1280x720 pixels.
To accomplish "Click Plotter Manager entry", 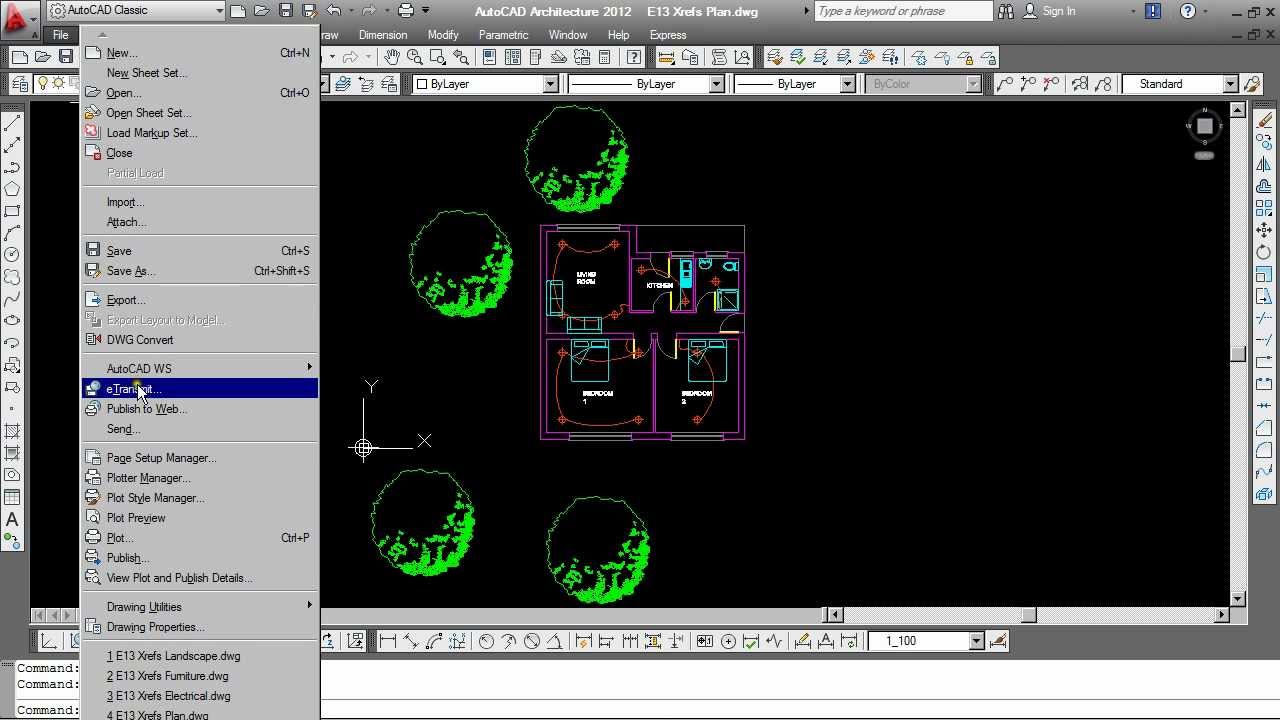I will click(x=200, y=478).
